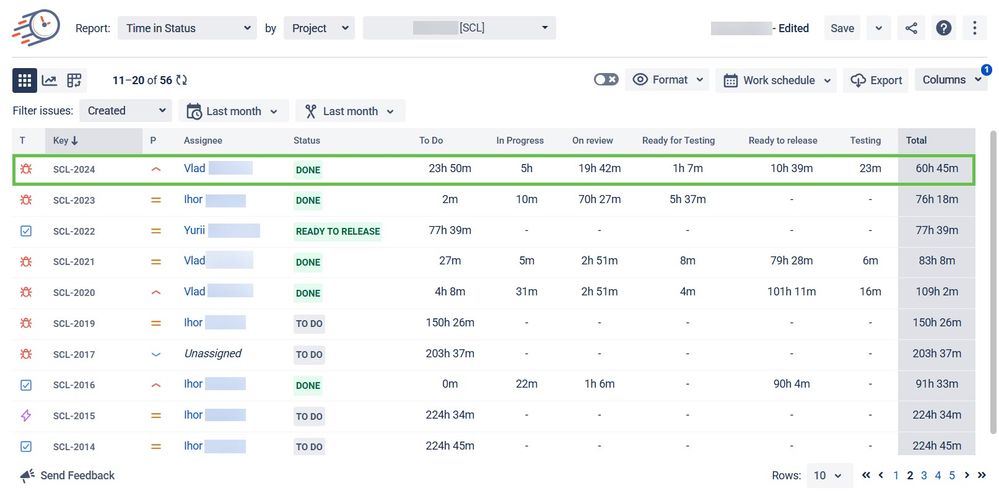Click the DONE badge of SCL-2016
This screenshot has height=496, width=999.
coord(308,385)
